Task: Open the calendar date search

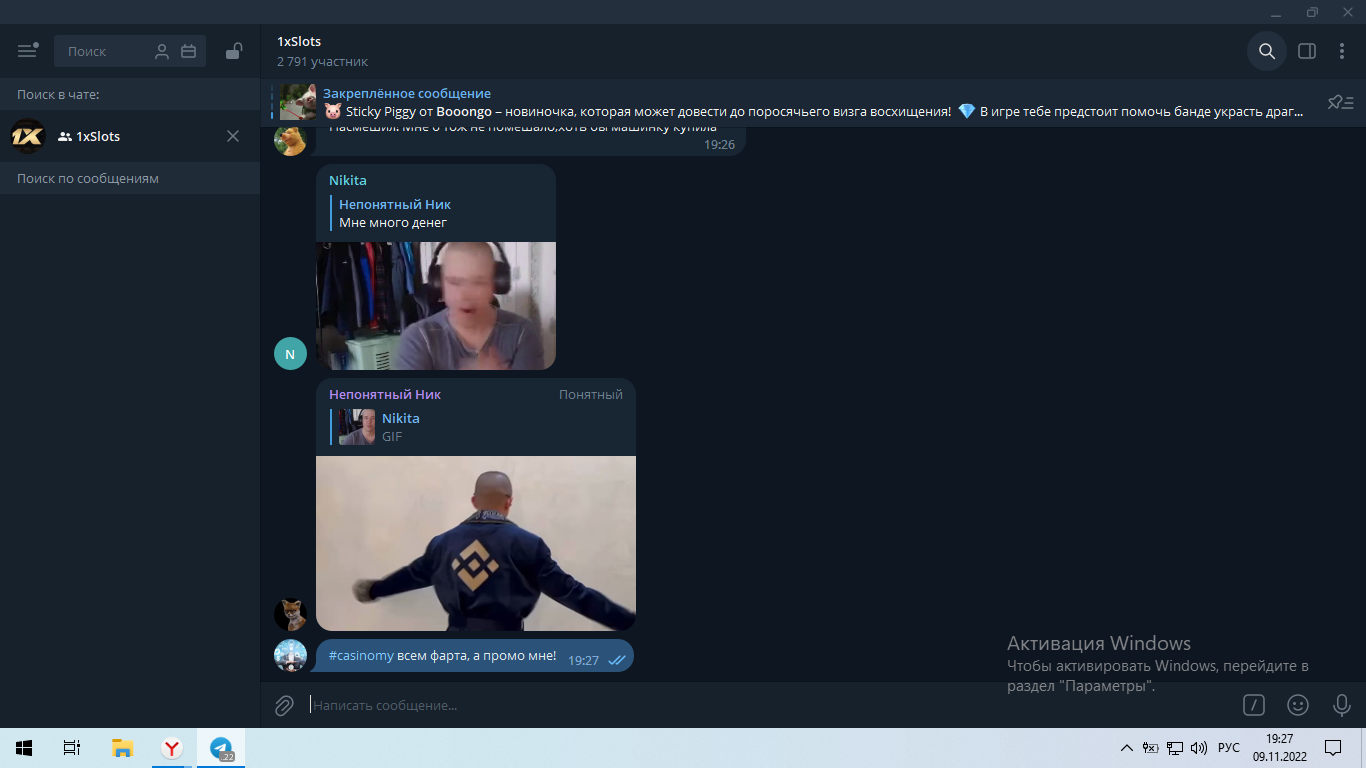Action: point(189,50)
